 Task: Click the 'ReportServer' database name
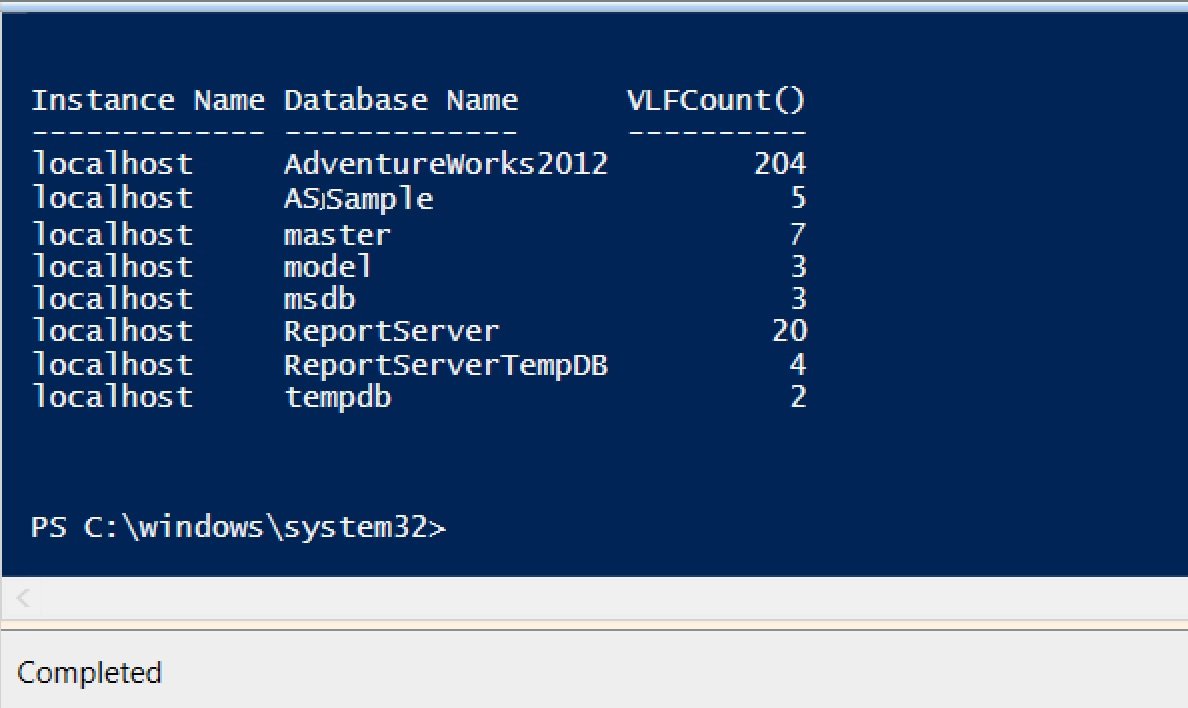point(391,331)
